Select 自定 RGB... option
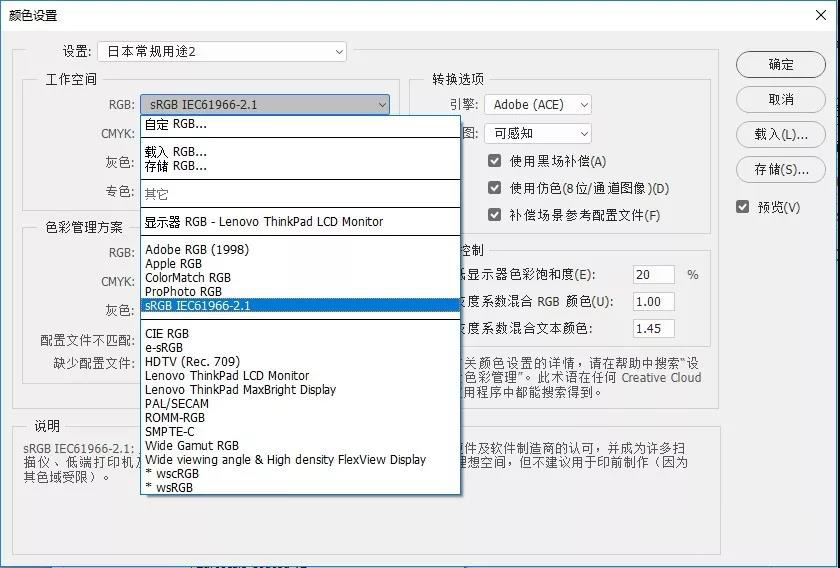This screenshot has height=568, width=840. (176, 125)
